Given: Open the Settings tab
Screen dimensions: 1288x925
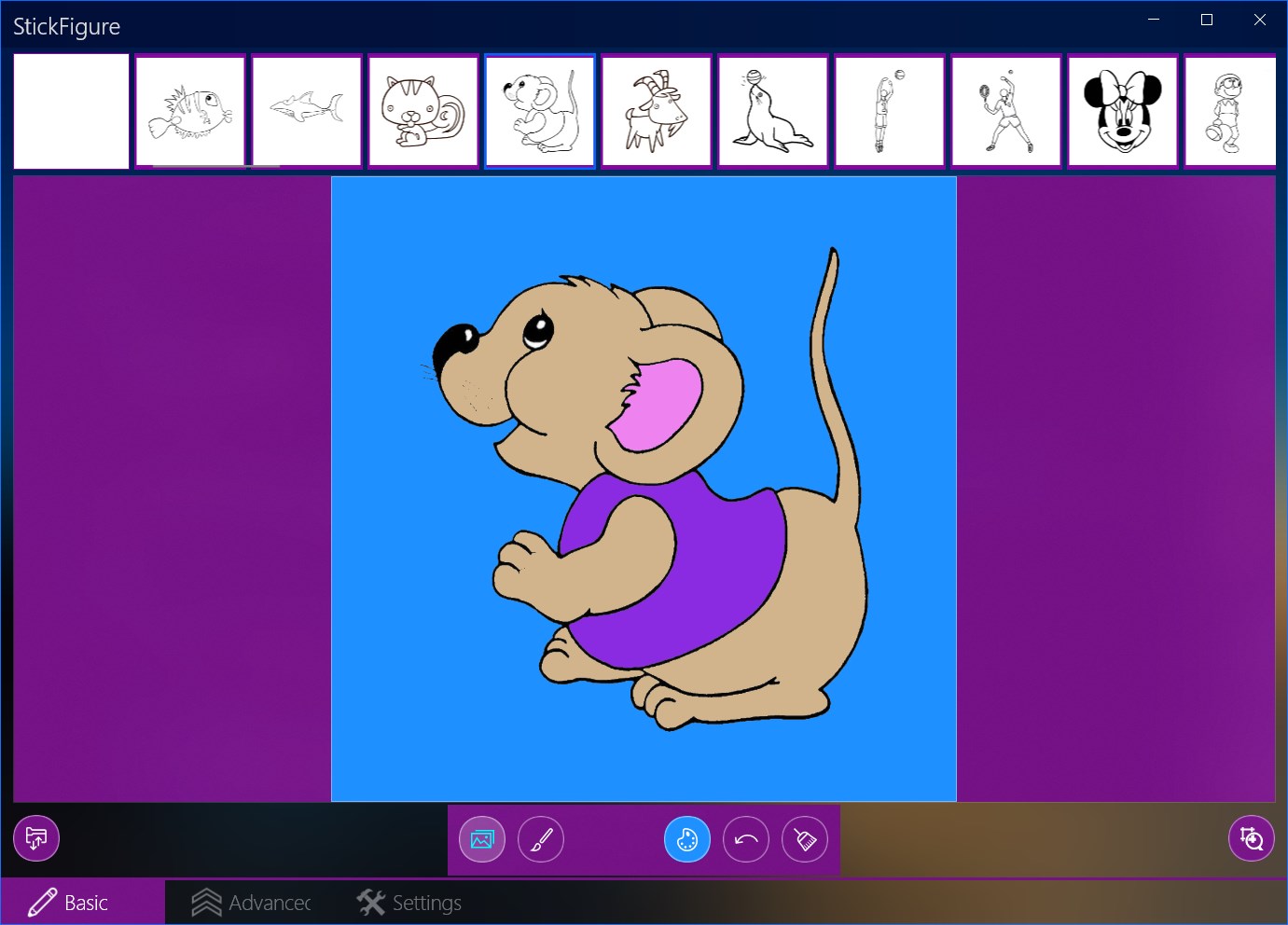Looking at the screenshot, I should point(409,903).
